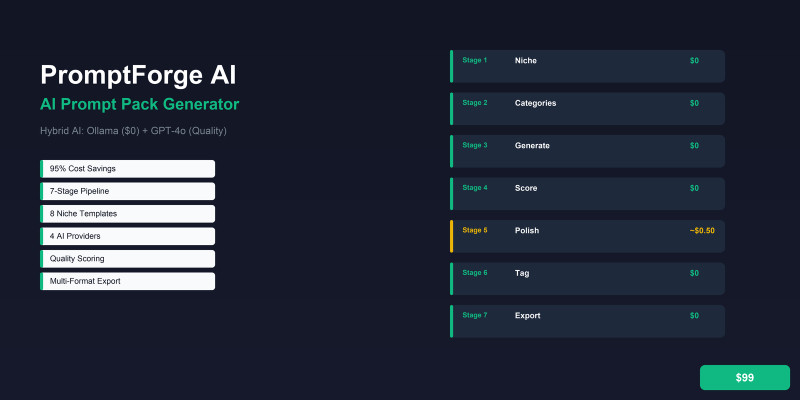Image resolution: width=800 pixels, height=400 pixels.
Task: Select the 7-Stage Pipeline feature badge
Action: [127, 191]
